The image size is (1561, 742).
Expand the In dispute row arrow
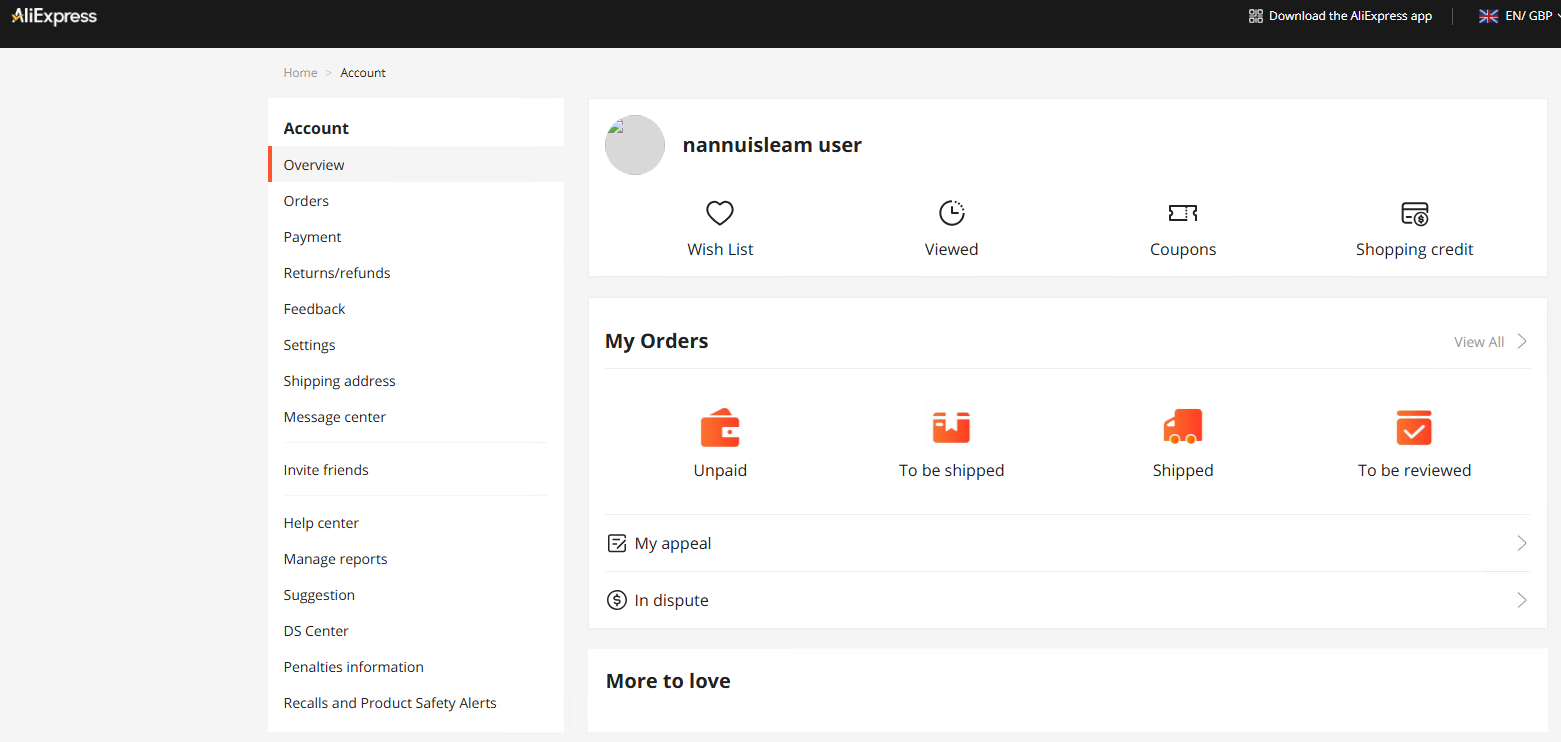tap(1521, 601)
